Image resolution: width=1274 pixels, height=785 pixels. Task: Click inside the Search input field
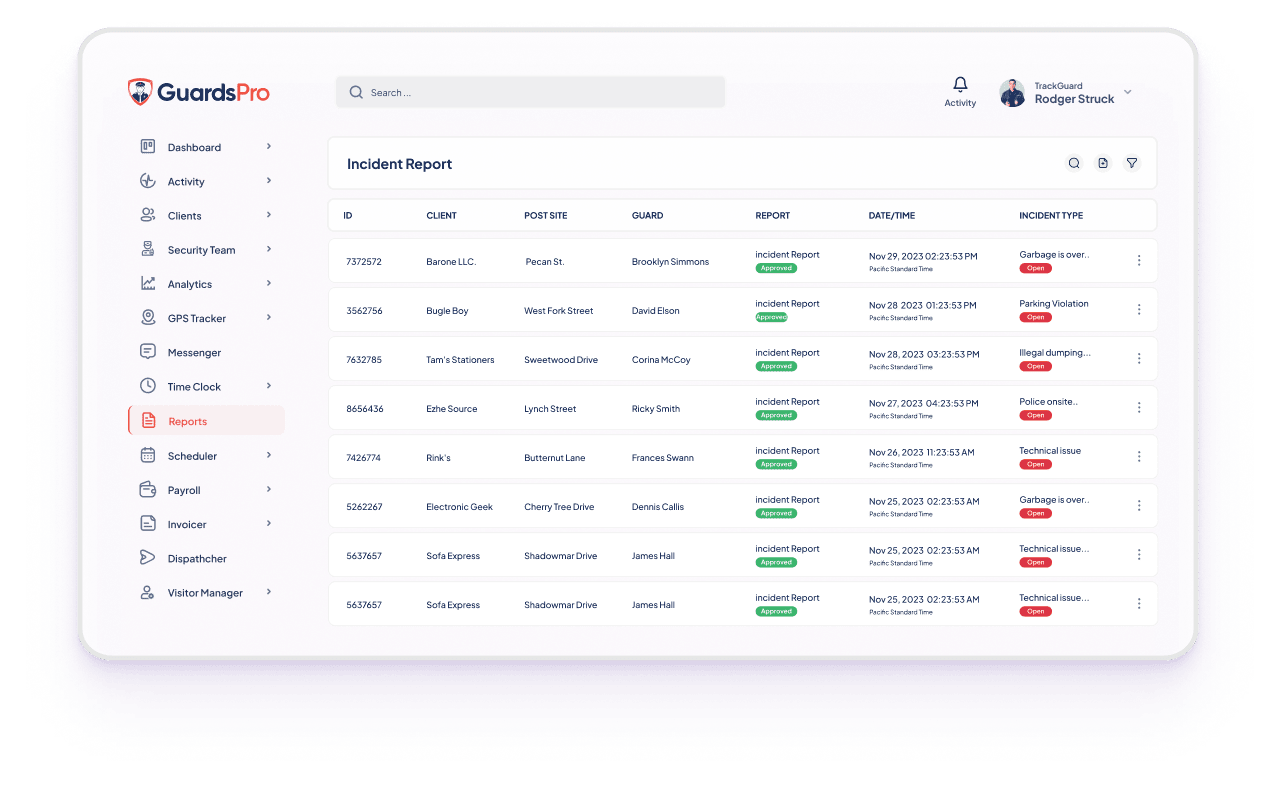[530, 91]
